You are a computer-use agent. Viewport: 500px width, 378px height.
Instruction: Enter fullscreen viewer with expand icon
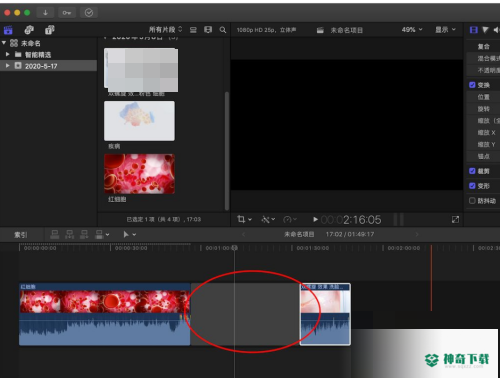pos(455,219)
